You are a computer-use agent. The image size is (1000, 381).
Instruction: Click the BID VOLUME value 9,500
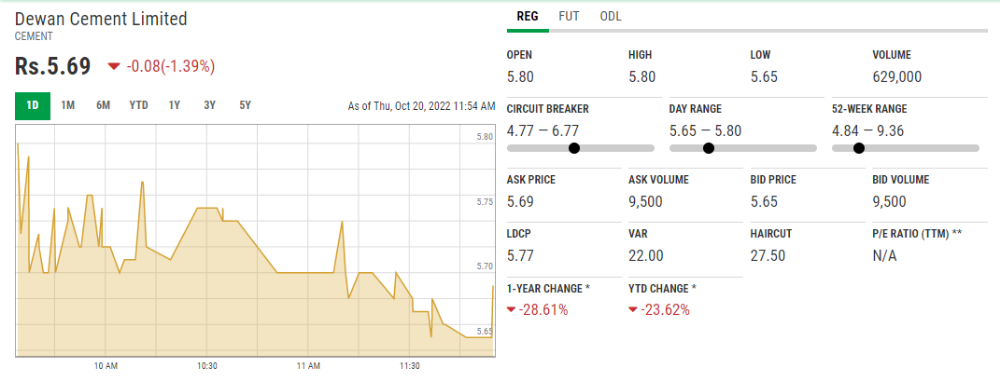coord(889,202)
